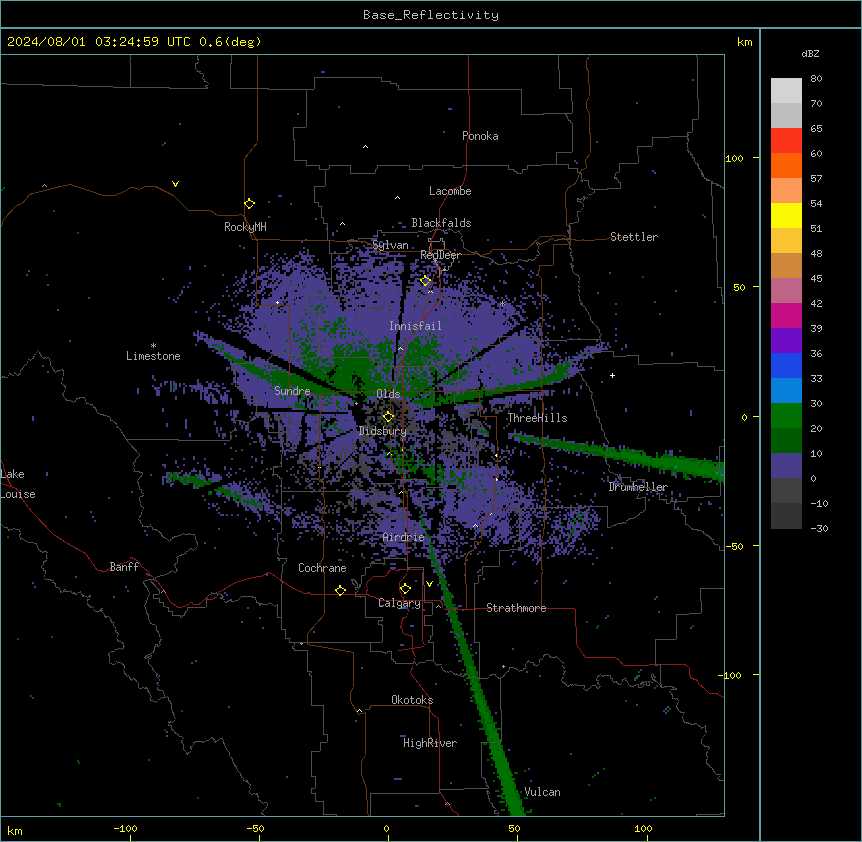This screenshot has width=862, height=842.
Task: Click the yellow diamond marker above Calgary label
Action: 405,589
